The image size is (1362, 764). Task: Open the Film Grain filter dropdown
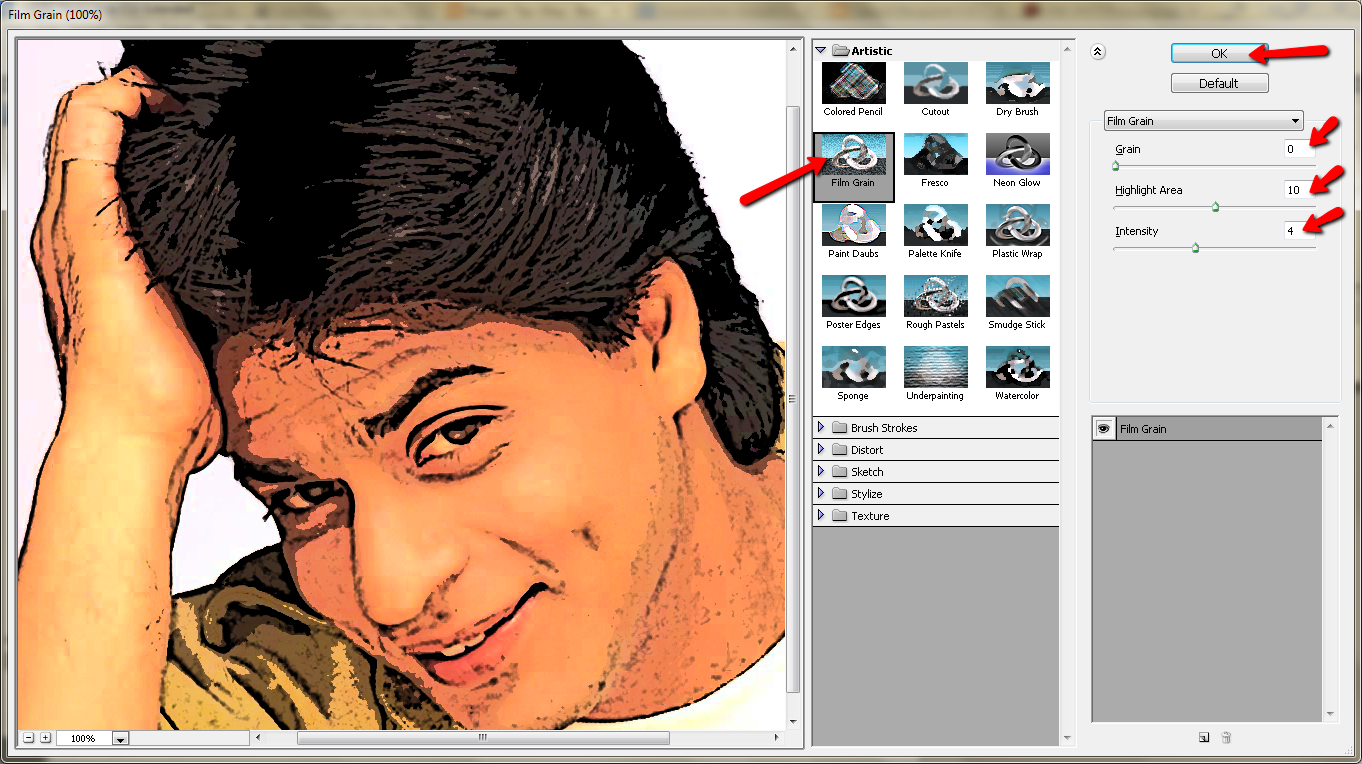(1203, 121)
